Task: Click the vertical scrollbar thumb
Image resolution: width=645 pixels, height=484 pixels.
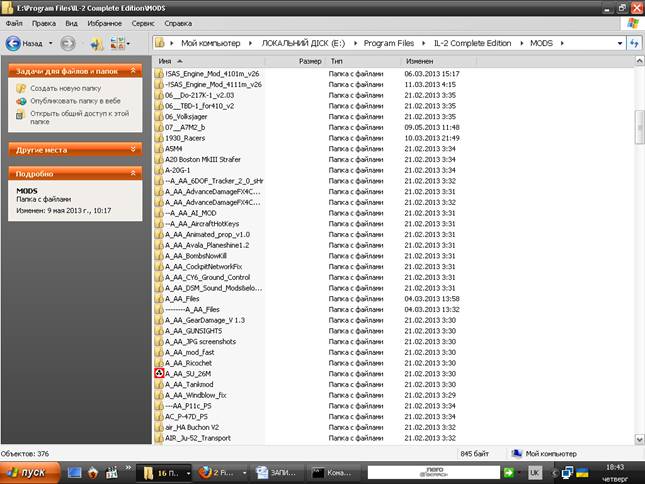Action: point(639,127)
